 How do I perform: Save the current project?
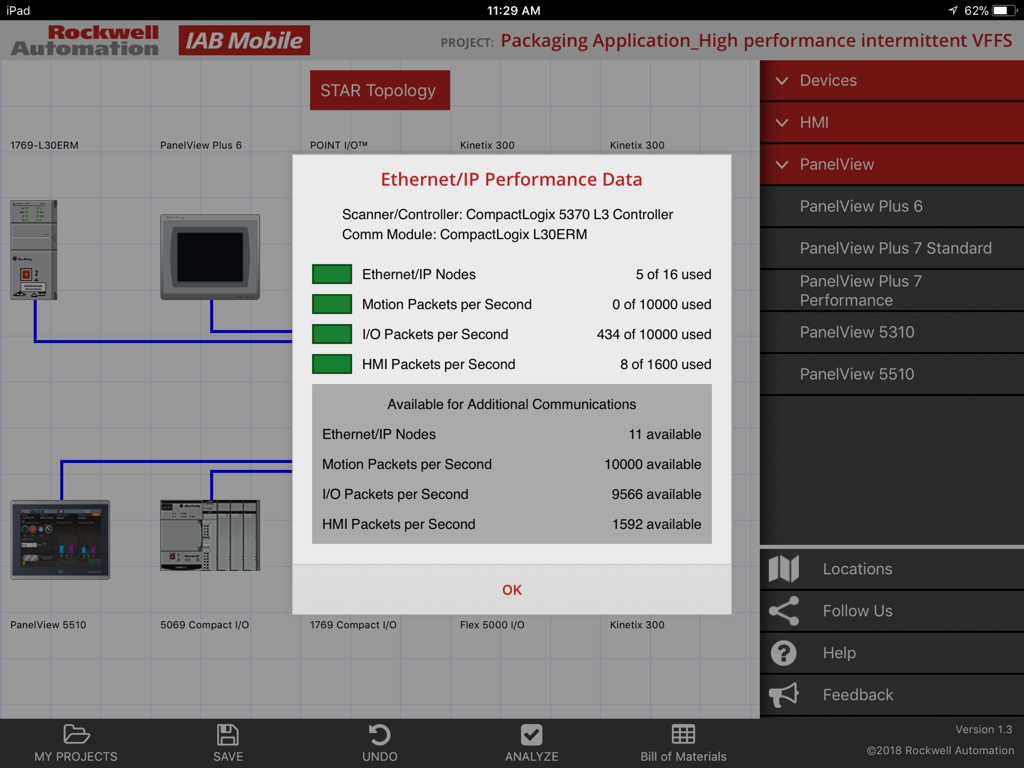click(x=228, y=743)
